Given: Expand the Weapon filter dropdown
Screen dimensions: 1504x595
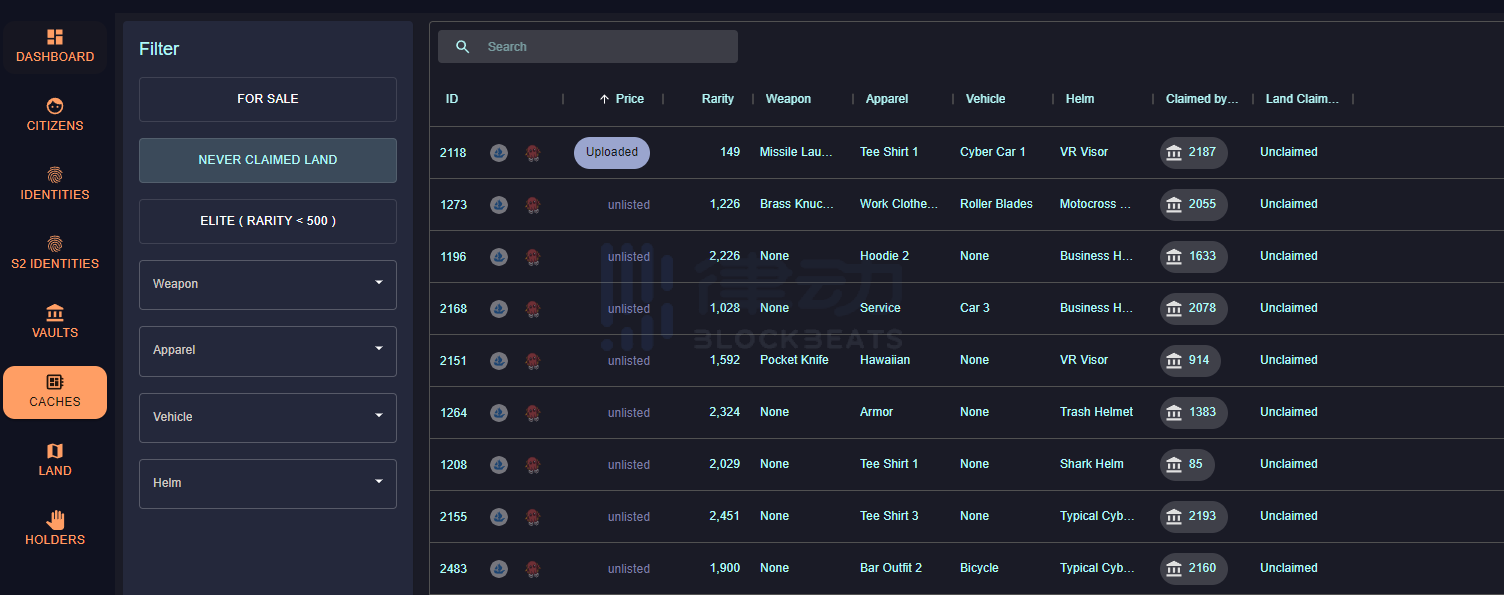Looking at the screenshot, I should coord(268,284).
